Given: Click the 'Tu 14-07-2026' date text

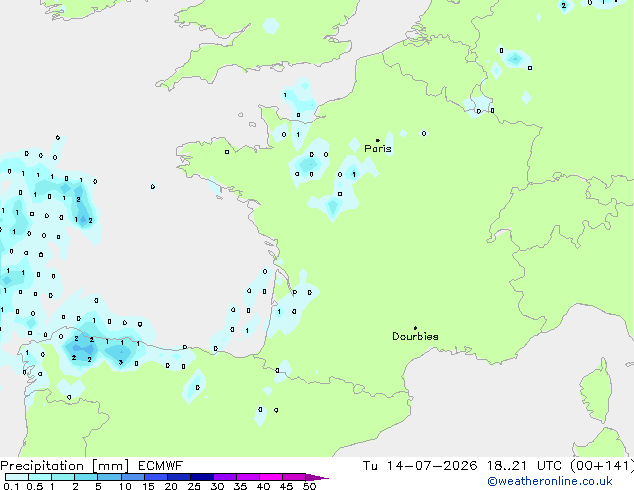Looking at the screenshot, I should (420, 466).
